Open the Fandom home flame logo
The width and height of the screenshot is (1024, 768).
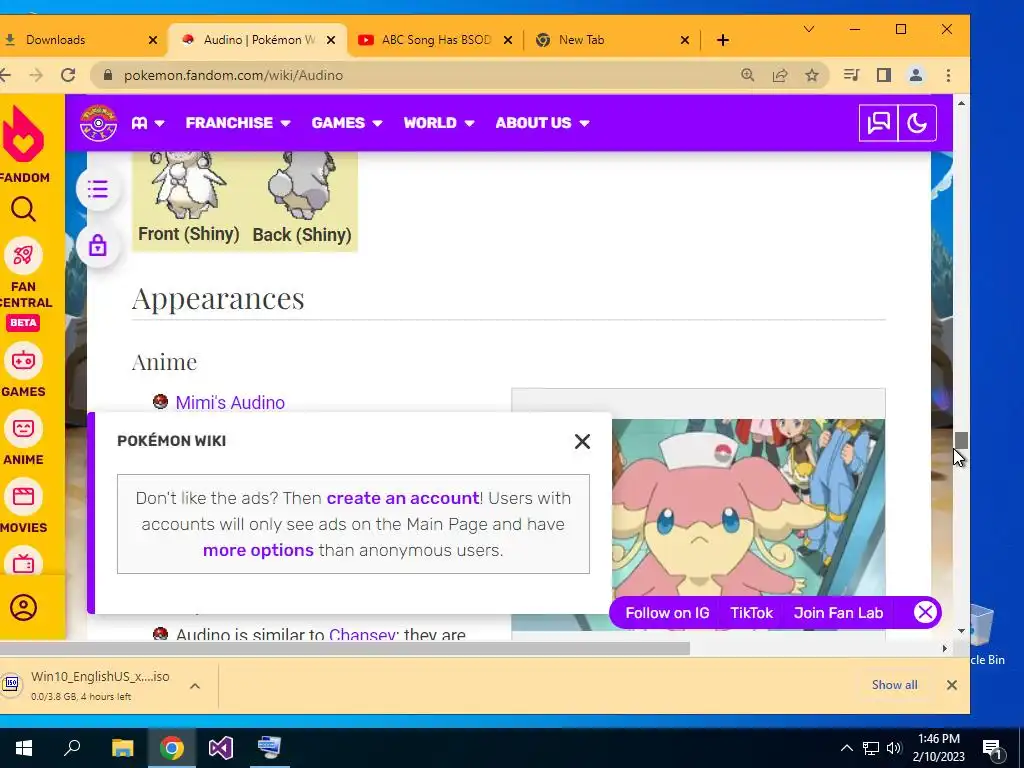(24, 134)
